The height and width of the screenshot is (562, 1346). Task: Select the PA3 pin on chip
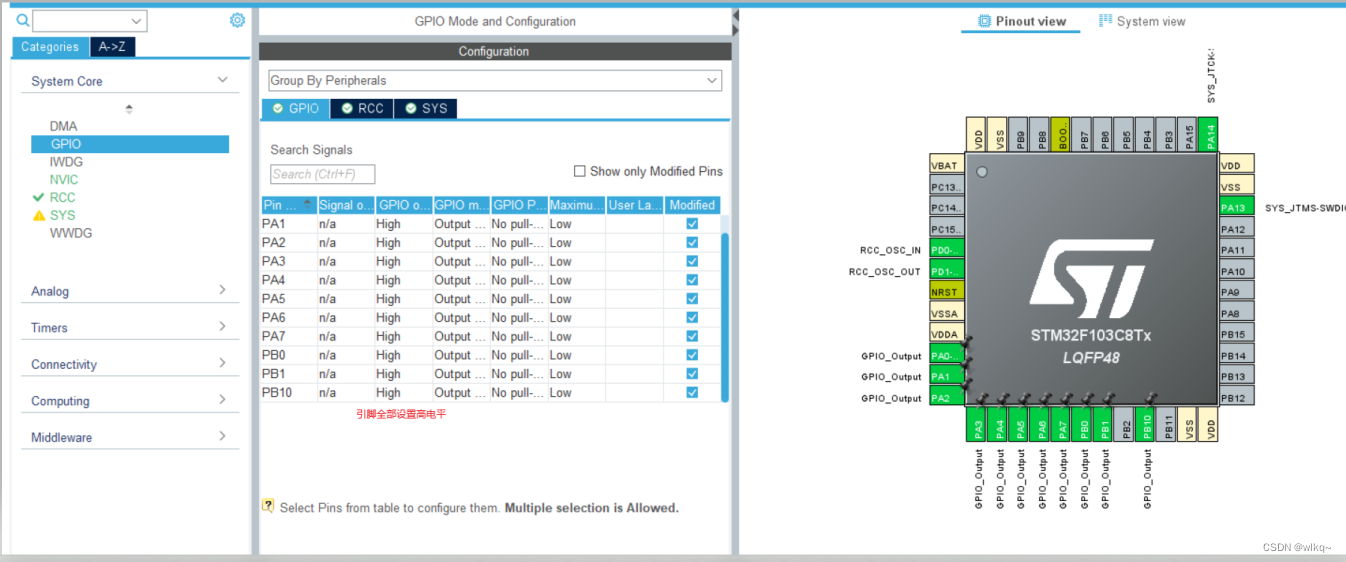tap(977, 424)
